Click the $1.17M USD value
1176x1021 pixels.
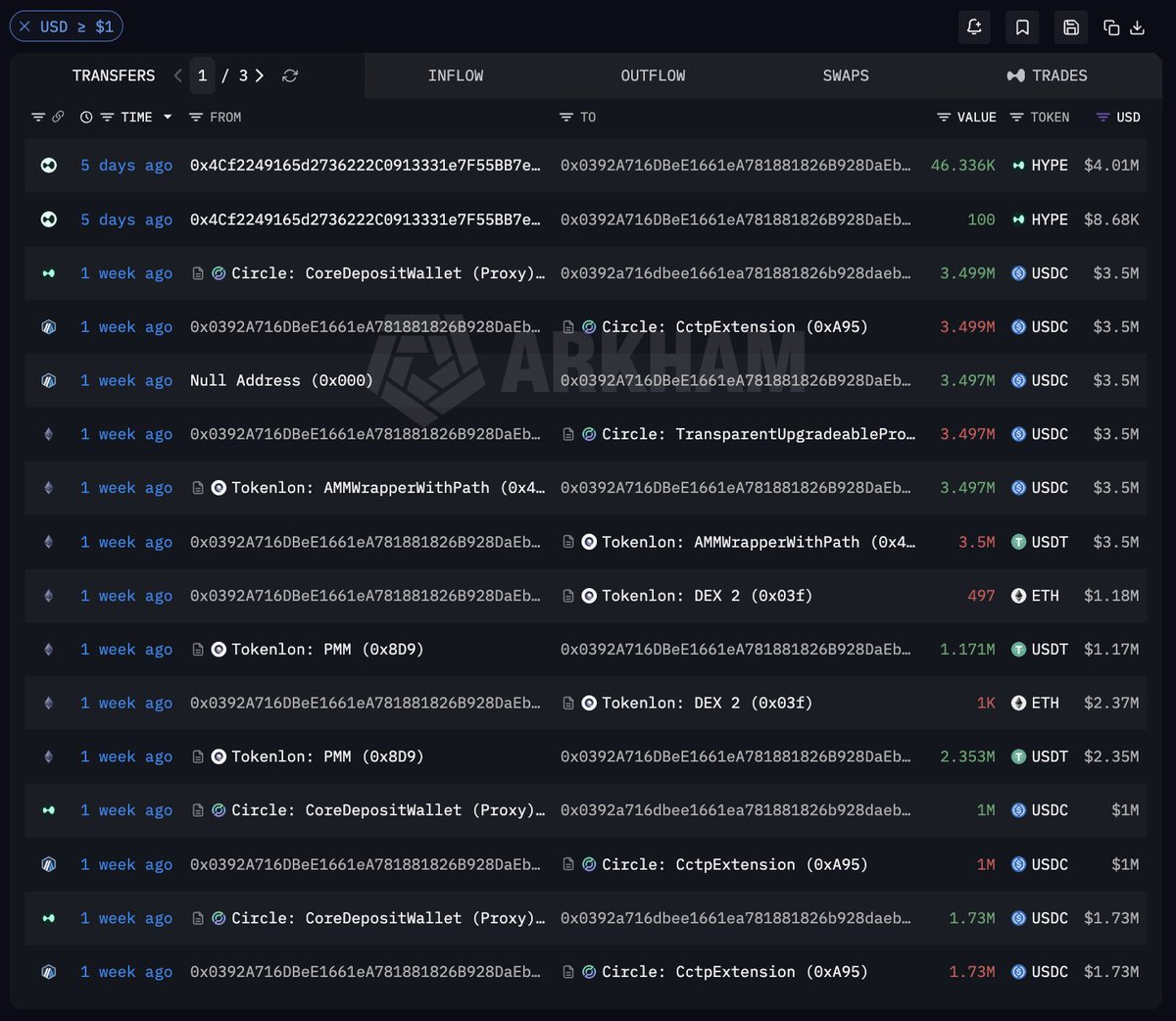coord(1111,649)
